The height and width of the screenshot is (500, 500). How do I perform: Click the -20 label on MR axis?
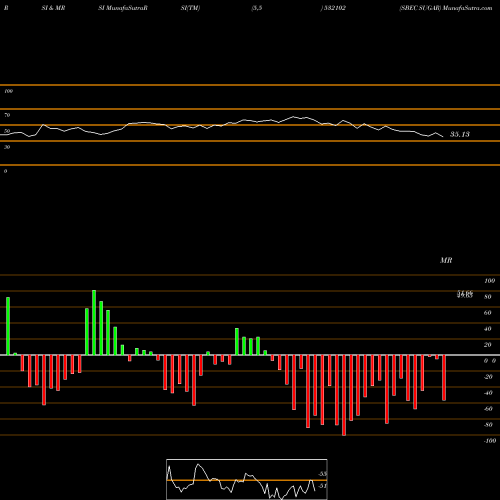[x=488, y=377]
